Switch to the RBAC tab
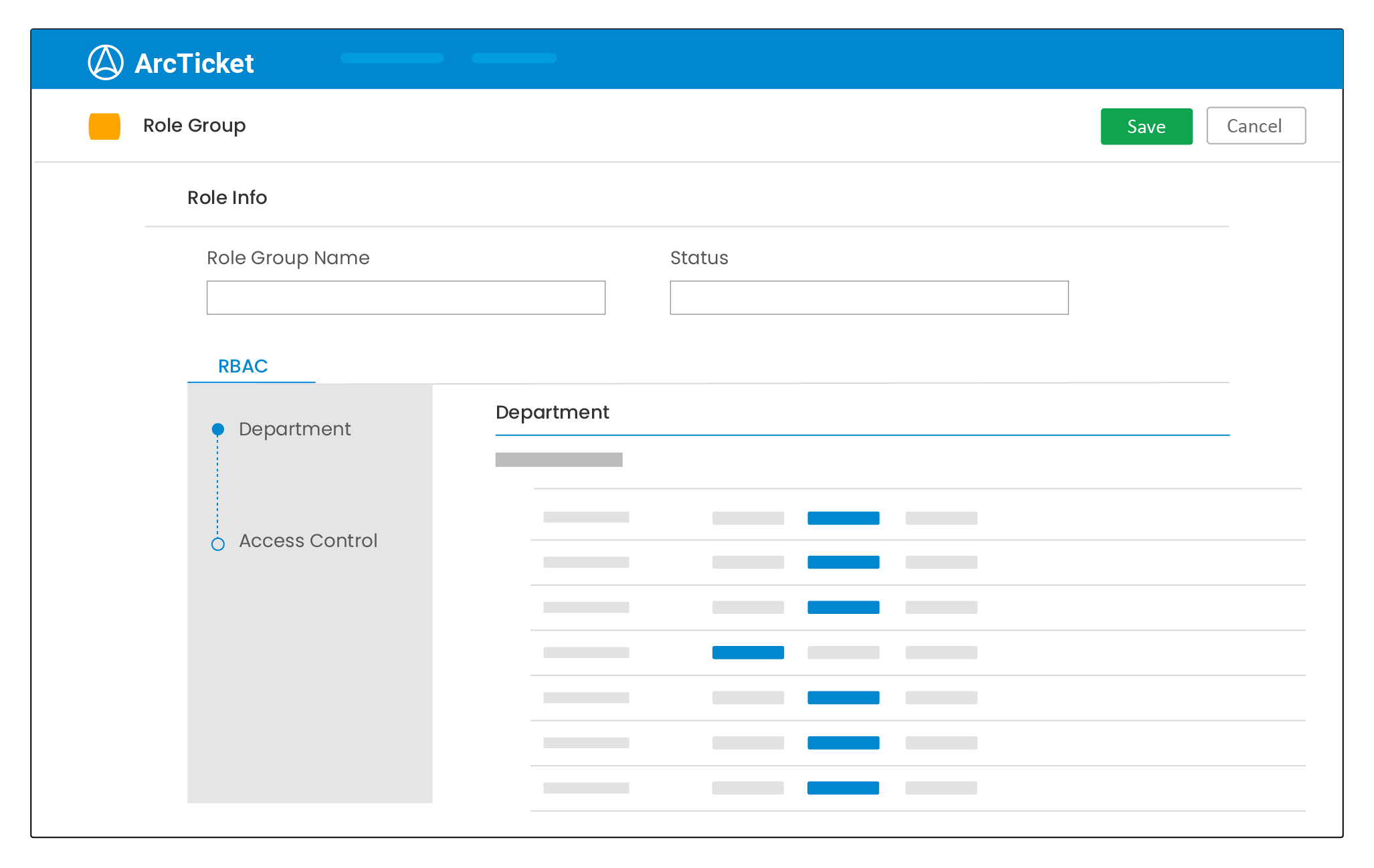The image size is (1374, 868). pos(243,366)
